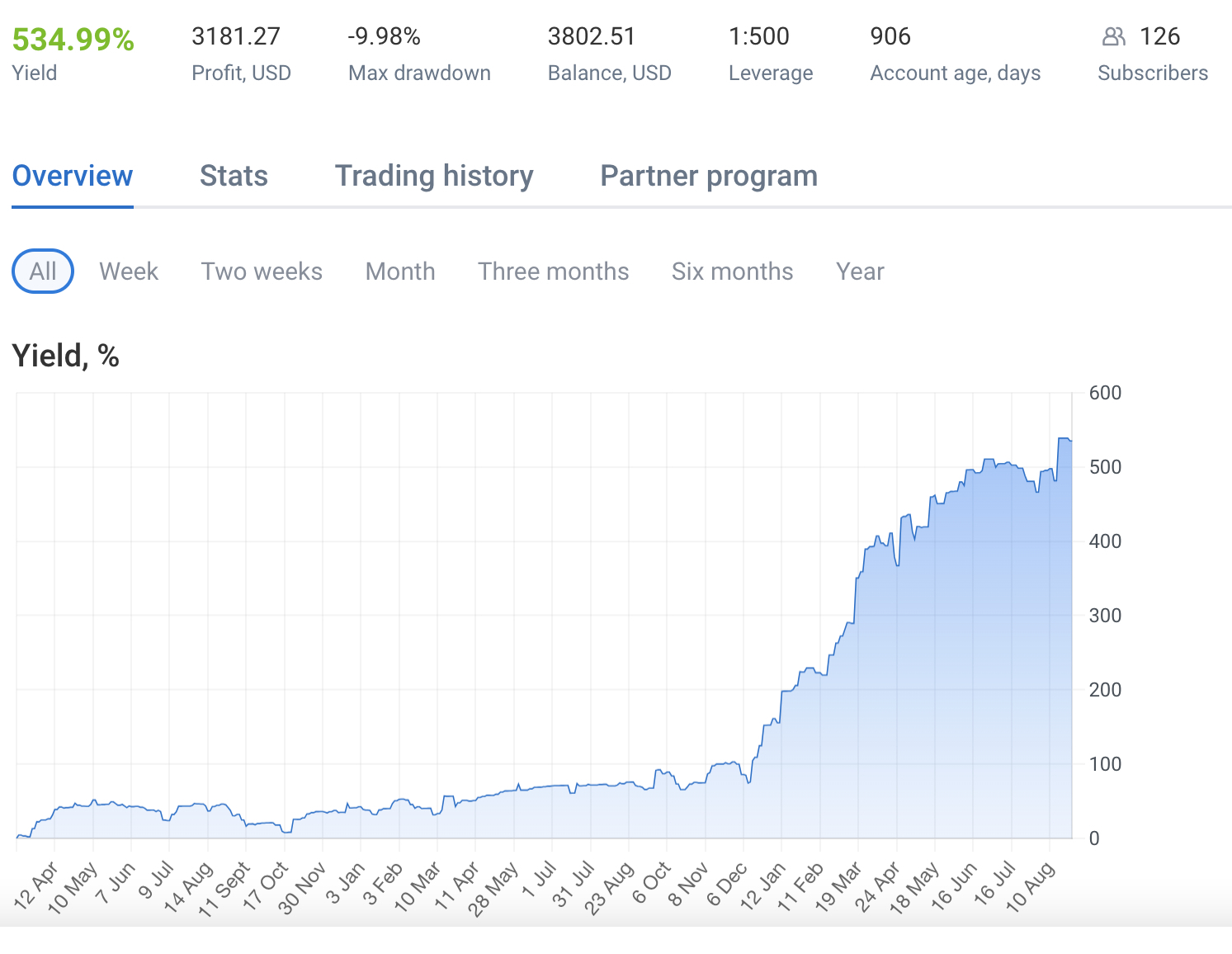
Task: Click the Leverage label
Action: (771, 73)
